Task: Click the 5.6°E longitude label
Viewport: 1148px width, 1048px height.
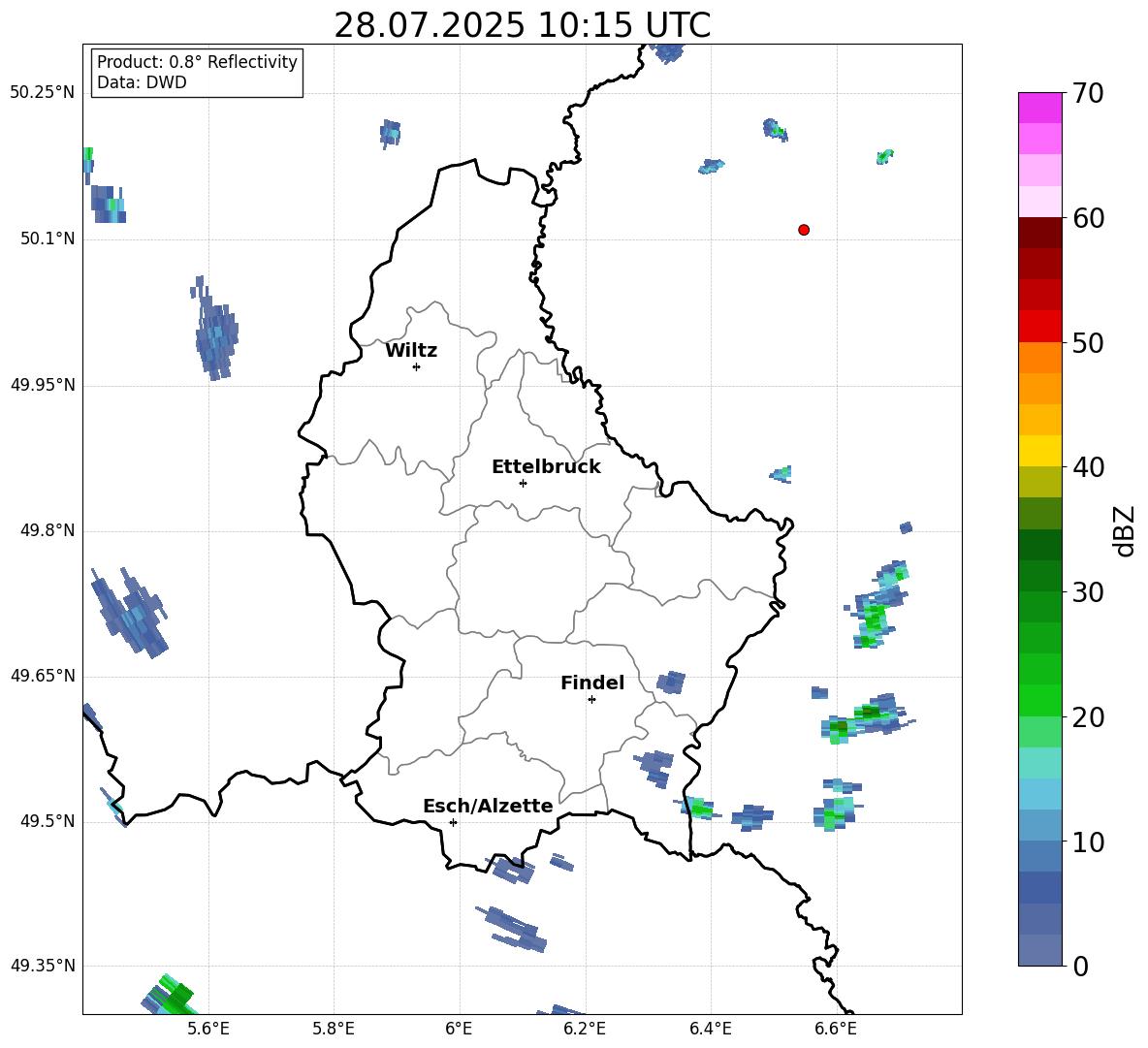Action: coord(207,1029)
